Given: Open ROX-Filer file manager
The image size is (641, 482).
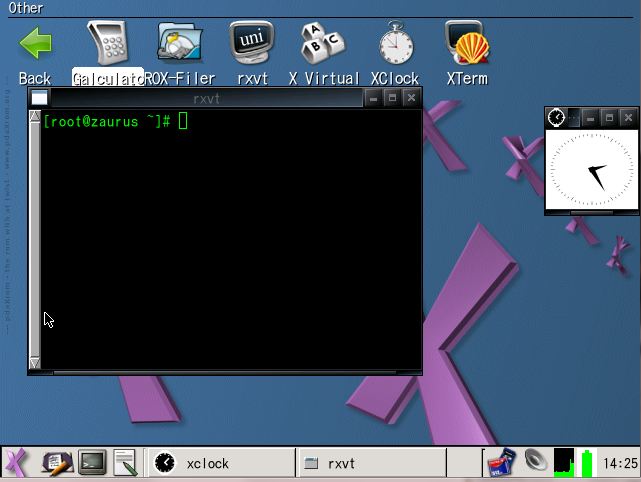Looking at the screenshot, I should point(180,45).
